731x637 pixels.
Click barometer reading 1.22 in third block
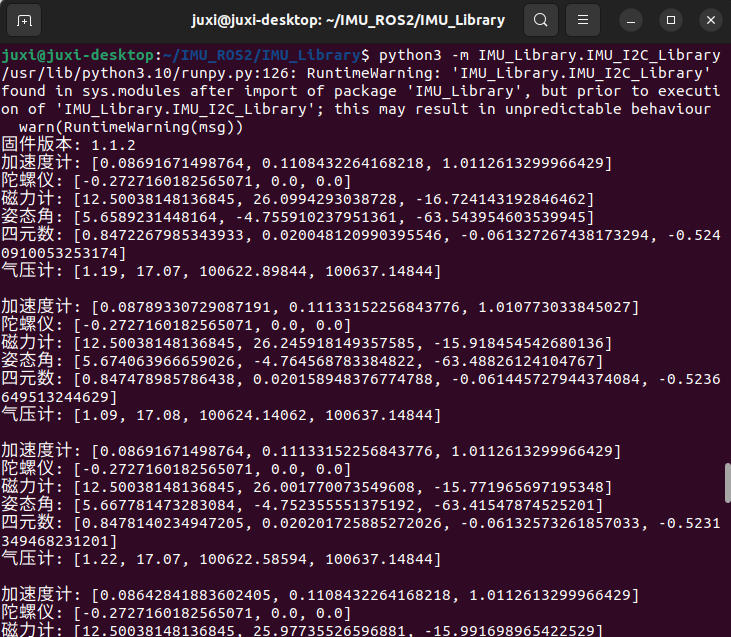click(x=100, y=559)
